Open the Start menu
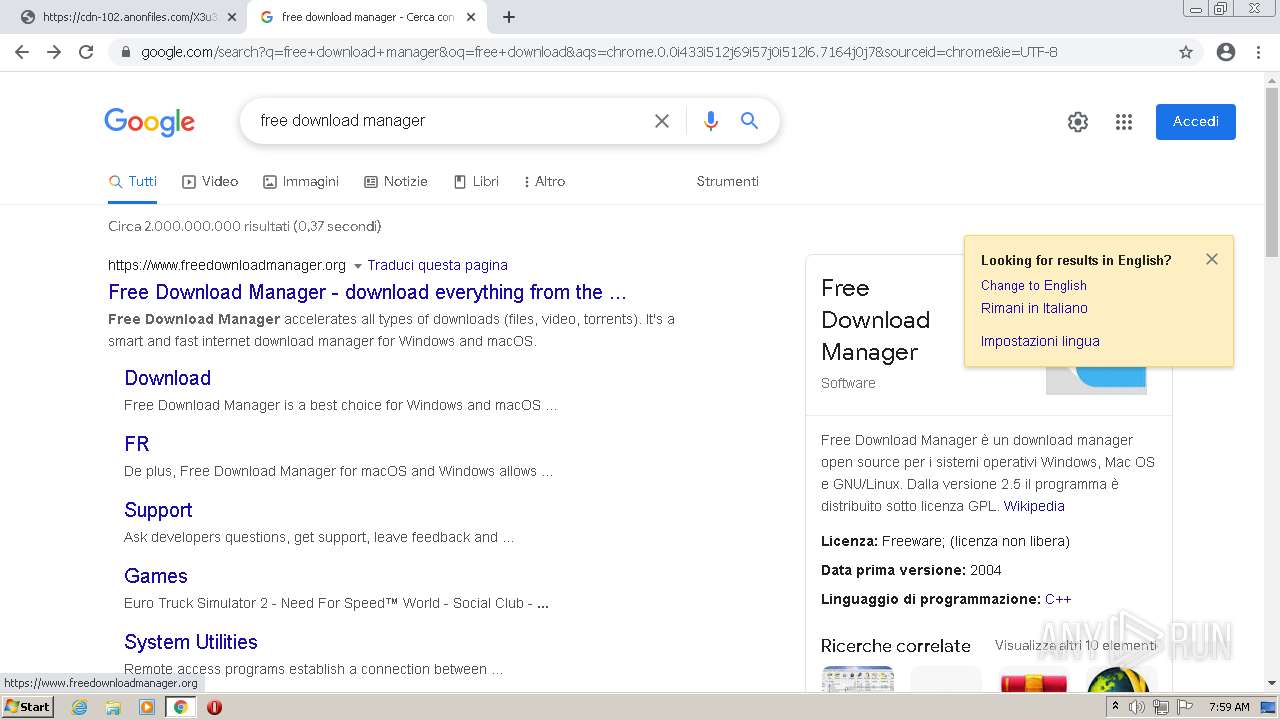Image resolution: width=1280 pixels, height=720 pixels. [28, 707]
